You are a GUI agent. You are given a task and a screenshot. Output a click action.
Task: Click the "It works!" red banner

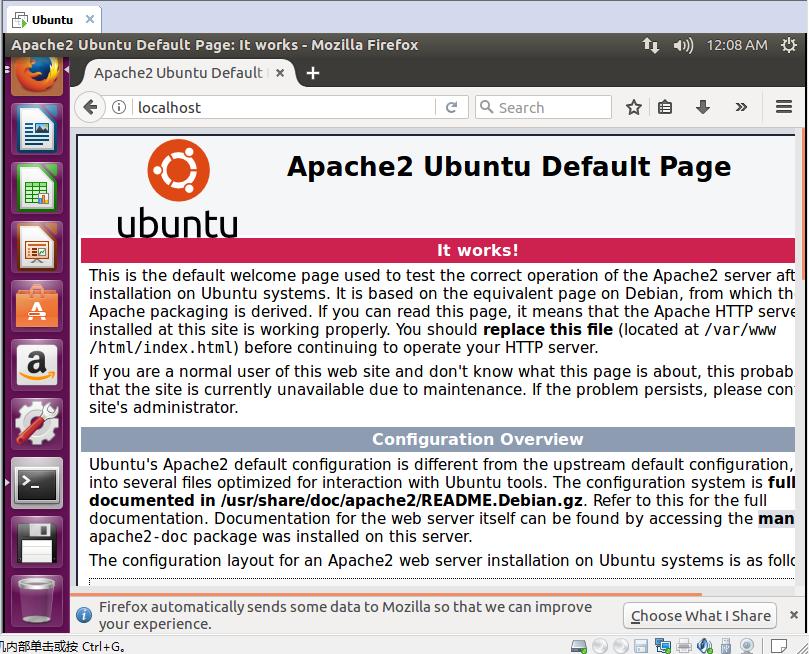pos(438,250)
